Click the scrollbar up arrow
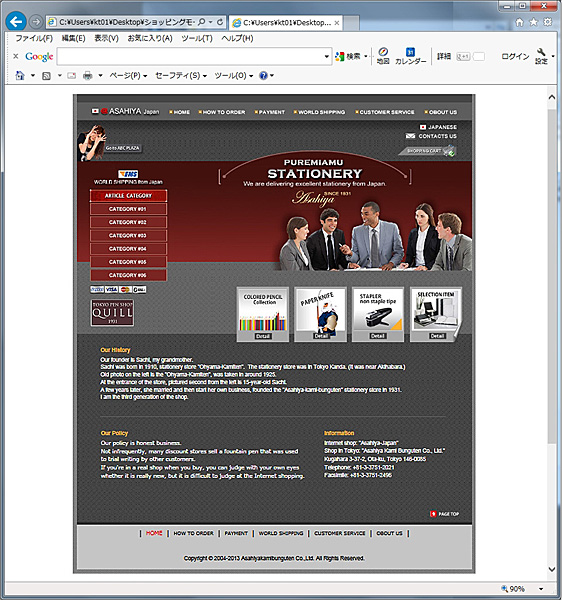 (552, 97)
